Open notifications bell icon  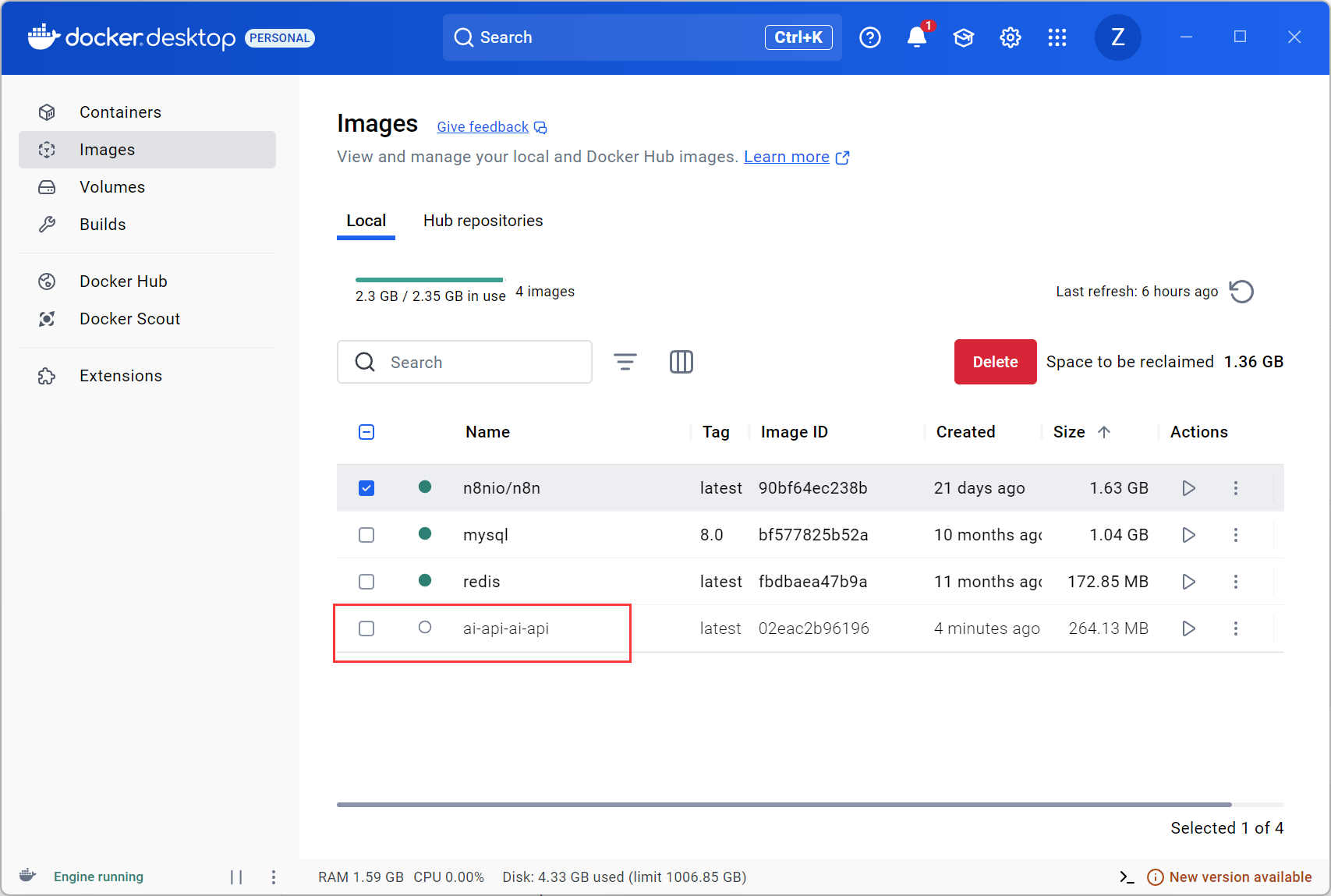pyautogui.click(x=917, y=37)
